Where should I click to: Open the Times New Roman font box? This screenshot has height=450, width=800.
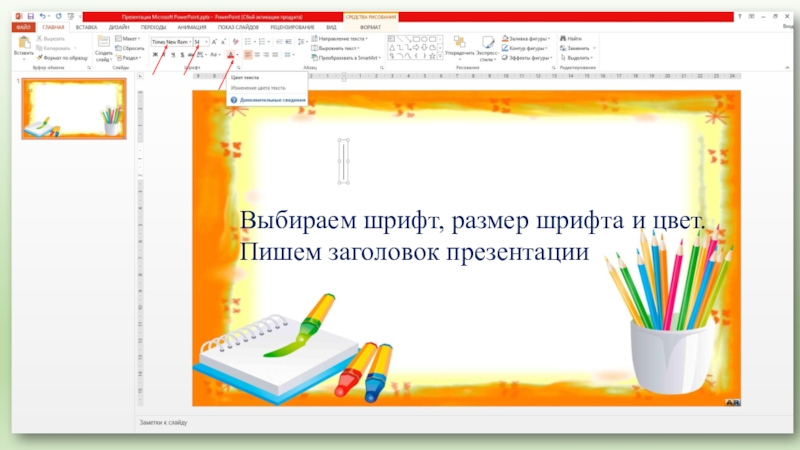[171, 42]
